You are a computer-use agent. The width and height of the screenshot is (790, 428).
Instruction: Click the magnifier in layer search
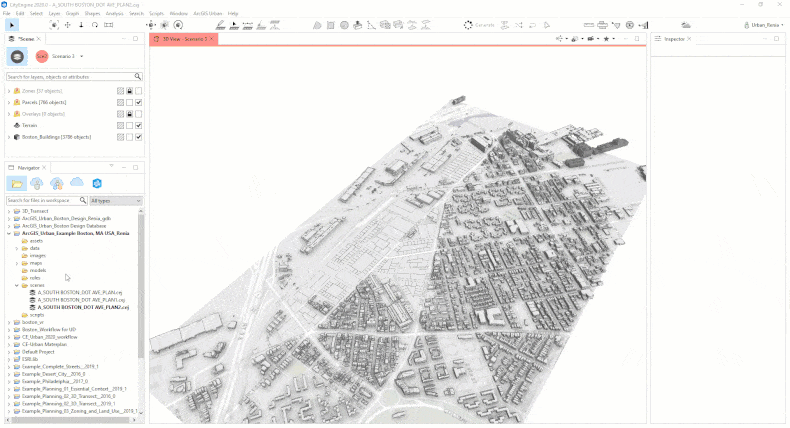(138, 77)
